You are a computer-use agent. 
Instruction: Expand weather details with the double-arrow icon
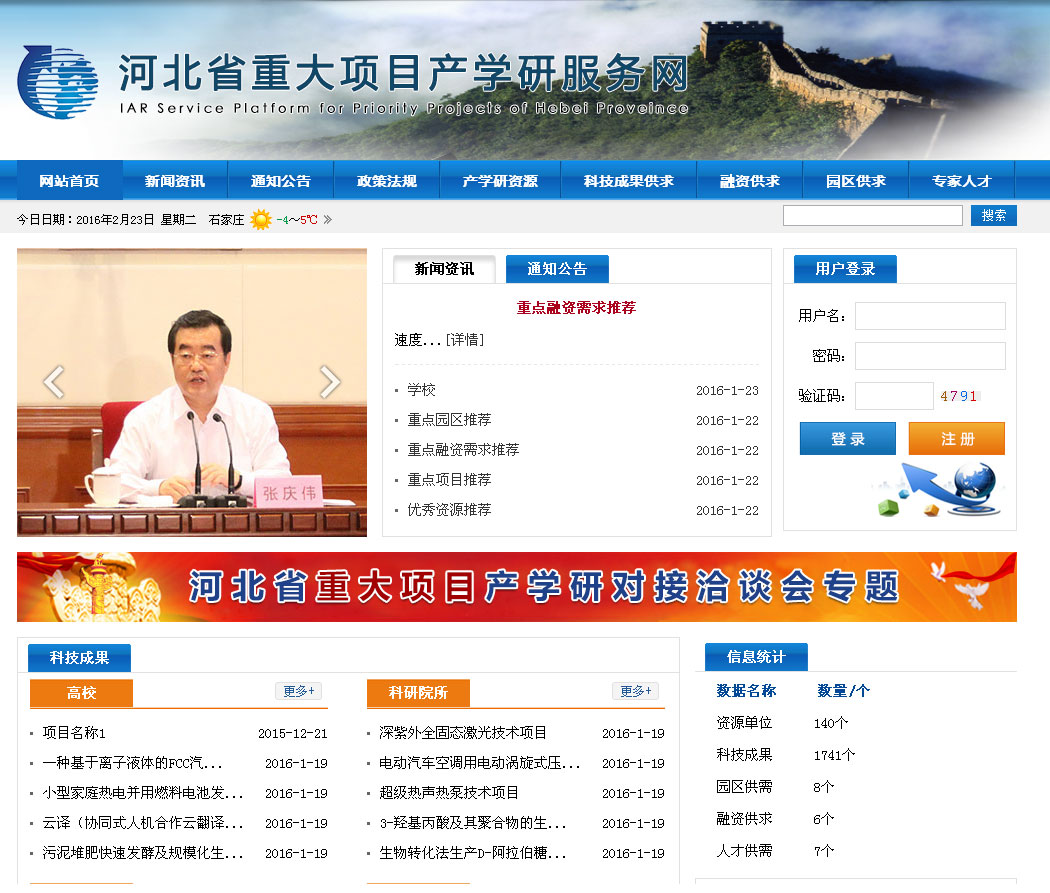click(328, 219)
